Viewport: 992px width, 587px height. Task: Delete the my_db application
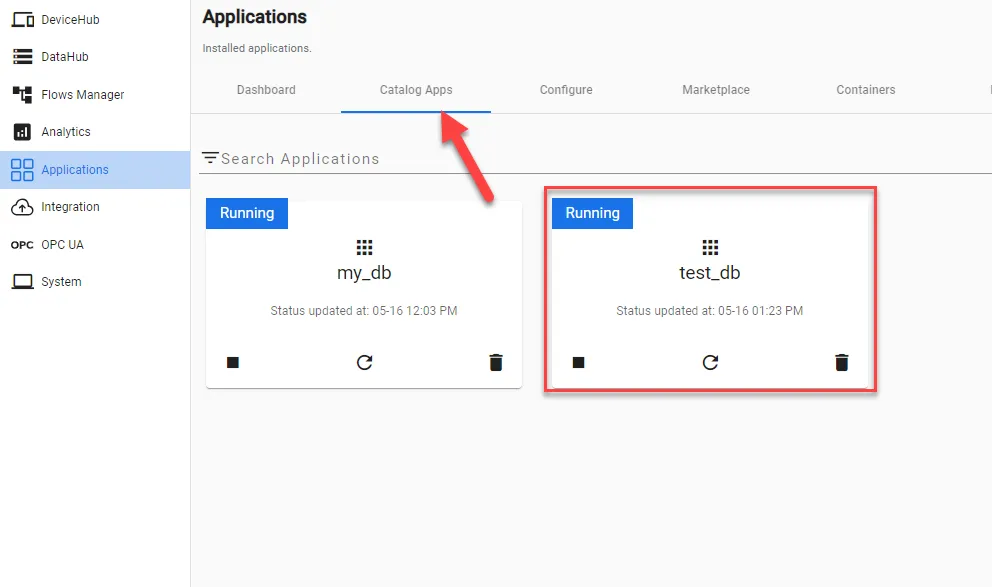pyautogui.click(x=496, y=362)
